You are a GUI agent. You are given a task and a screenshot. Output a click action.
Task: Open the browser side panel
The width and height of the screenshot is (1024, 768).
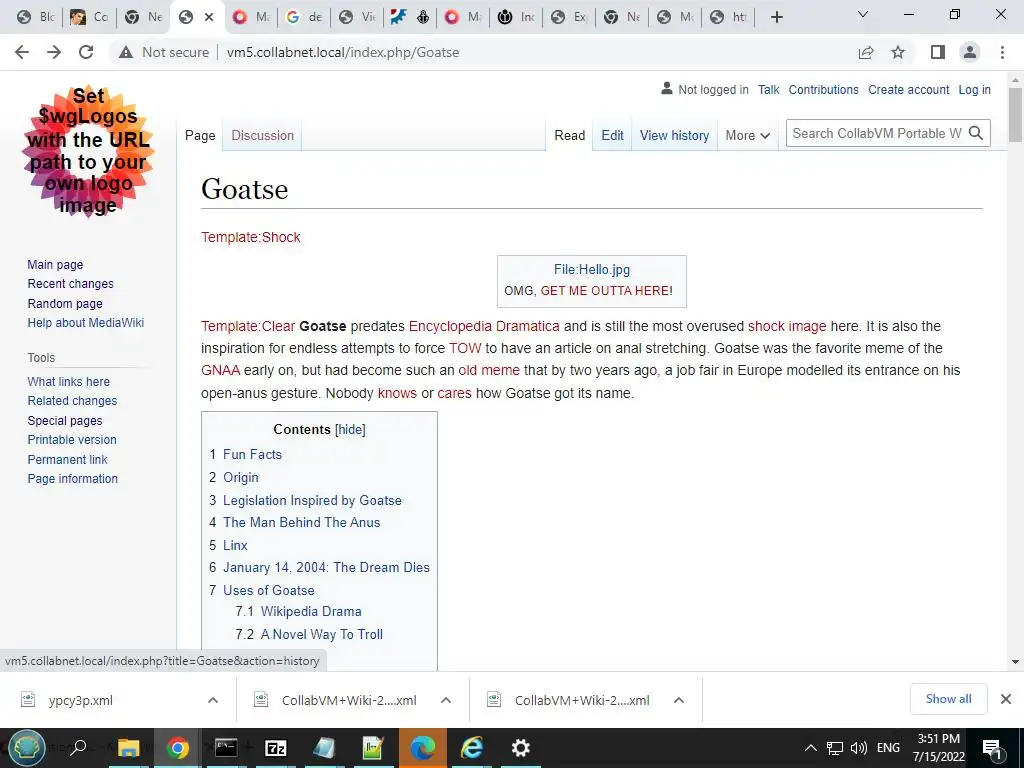coord(938,52)
